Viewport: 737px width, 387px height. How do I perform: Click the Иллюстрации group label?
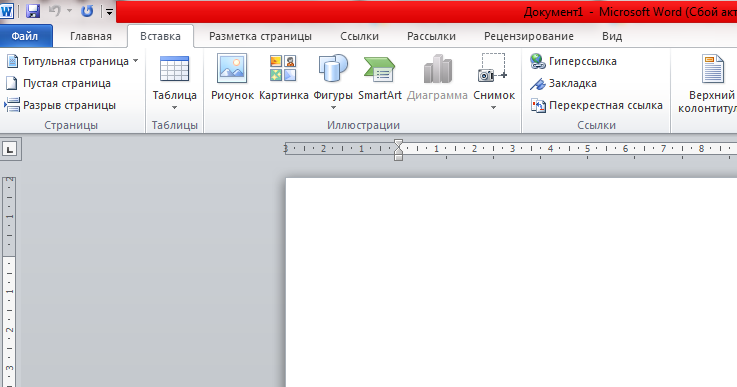pyautogui.click(x=363, y=125)
